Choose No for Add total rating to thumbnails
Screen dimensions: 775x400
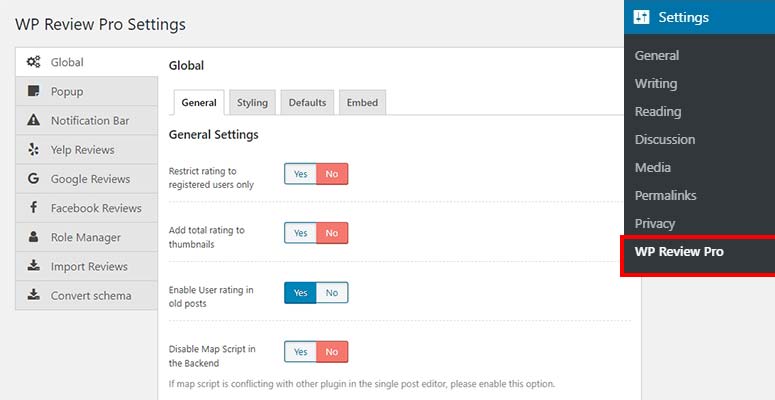coord(332,233)
